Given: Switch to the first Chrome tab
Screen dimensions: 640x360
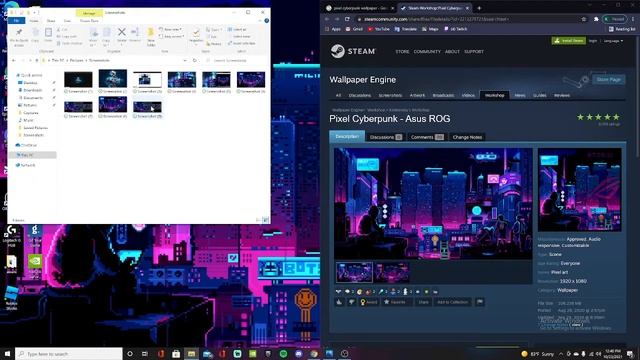Looking at the screenshot, I should [359, 8].
